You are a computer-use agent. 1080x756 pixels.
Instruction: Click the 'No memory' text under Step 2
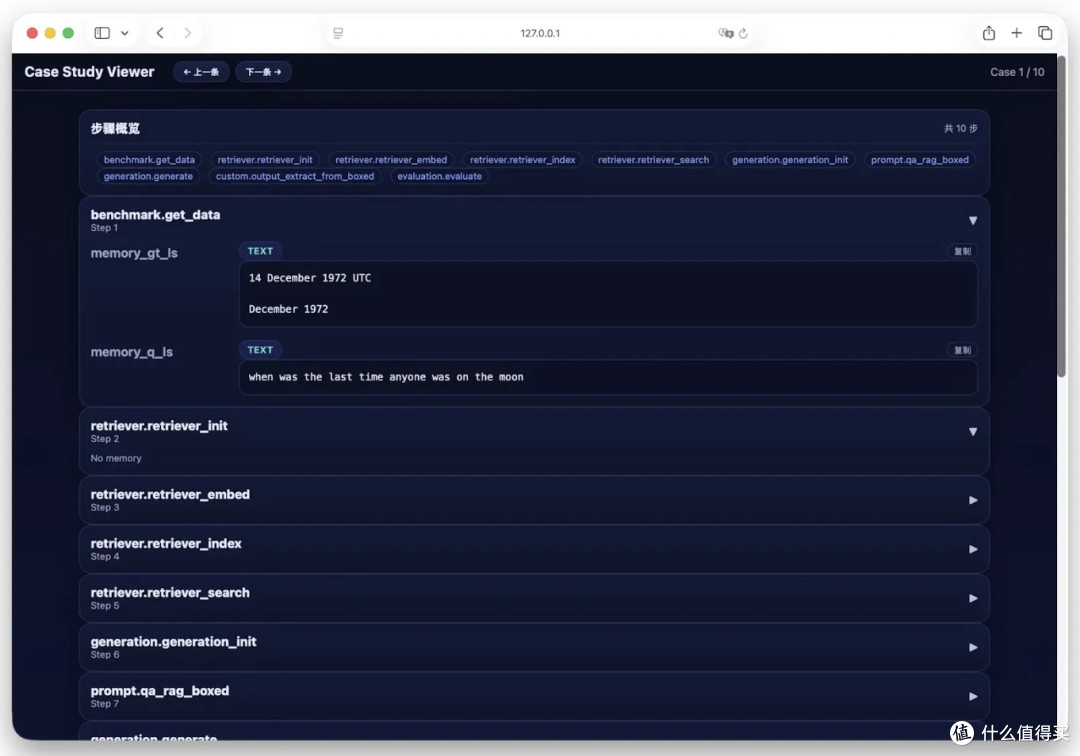coord(116,458)
